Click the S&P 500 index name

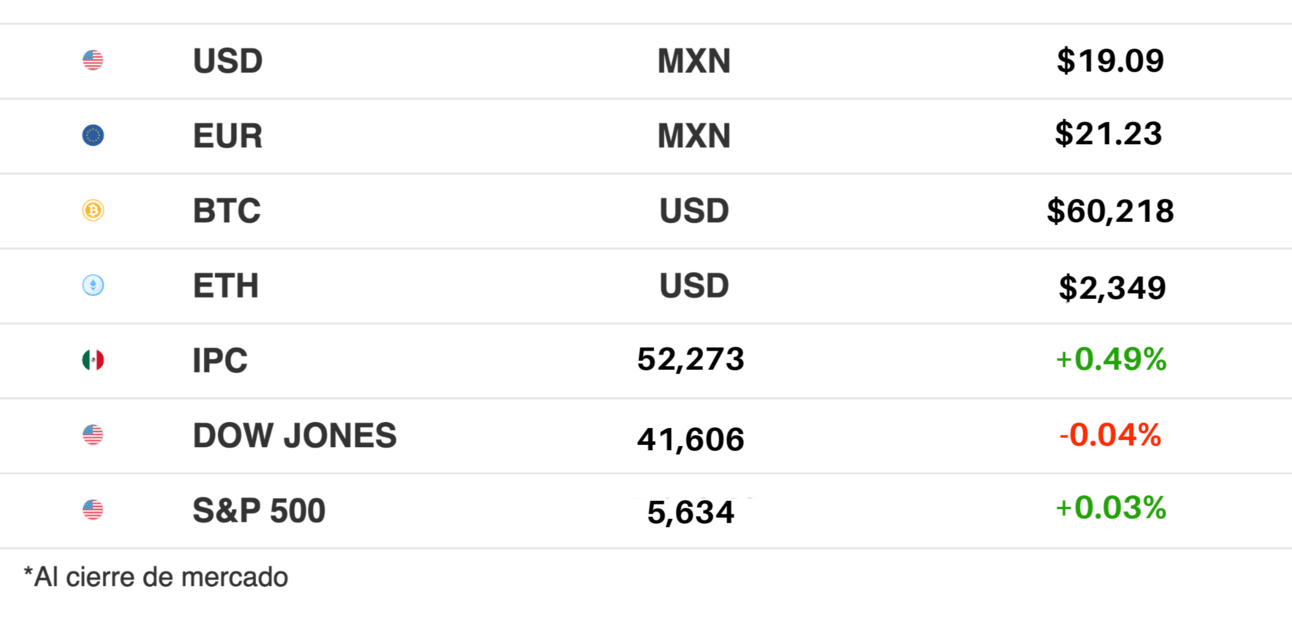[x=259, y=510]
